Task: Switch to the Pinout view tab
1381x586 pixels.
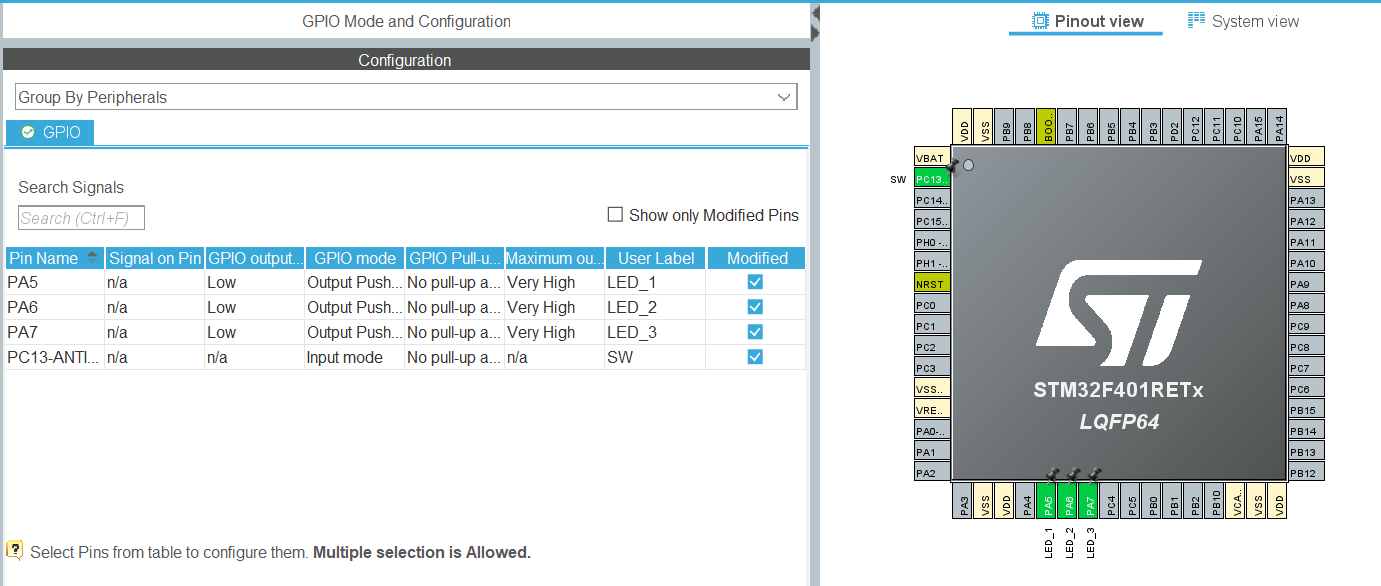Action: (x=1087, y=21)
